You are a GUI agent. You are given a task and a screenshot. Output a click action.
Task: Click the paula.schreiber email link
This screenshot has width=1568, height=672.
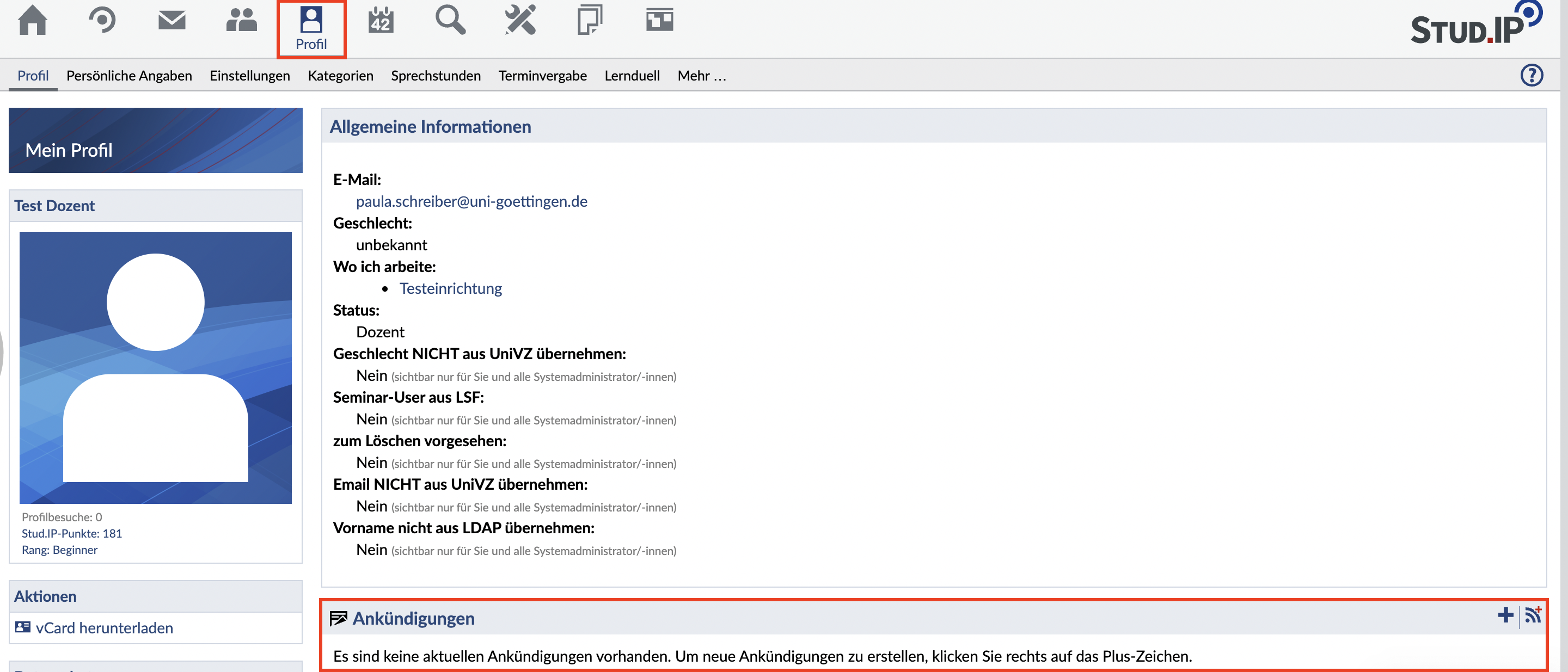(x=471, y=201)
